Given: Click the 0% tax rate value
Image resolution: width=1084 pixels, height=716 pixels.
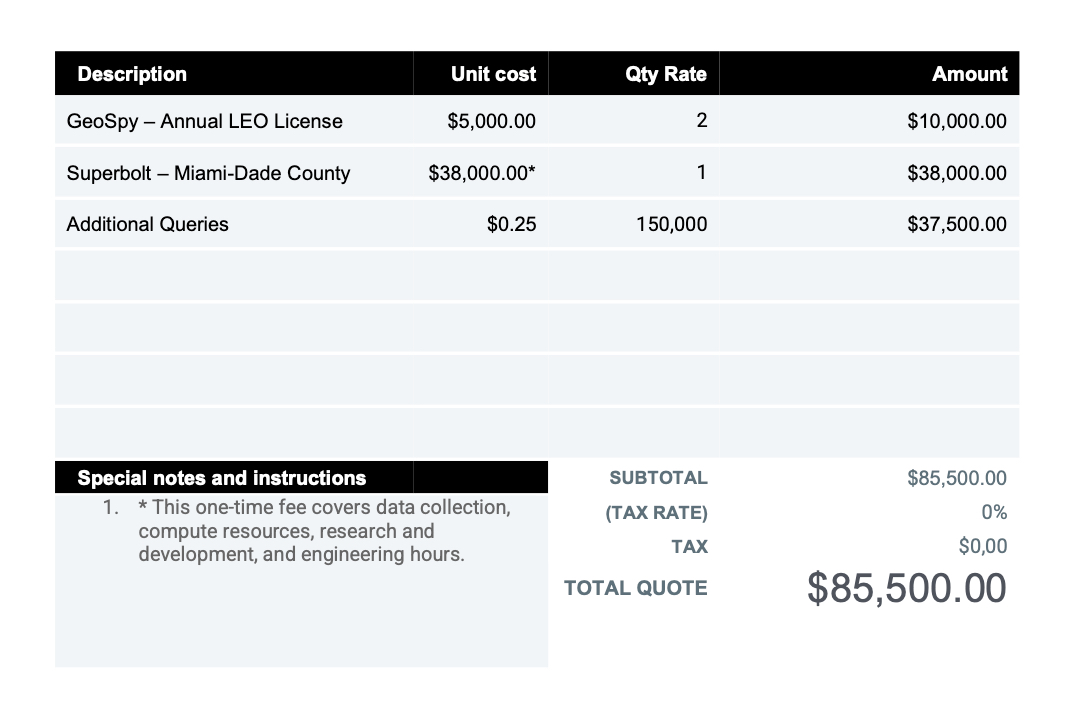Looking at the screenshot, I should pyautogui.click(x=993, y=512).
